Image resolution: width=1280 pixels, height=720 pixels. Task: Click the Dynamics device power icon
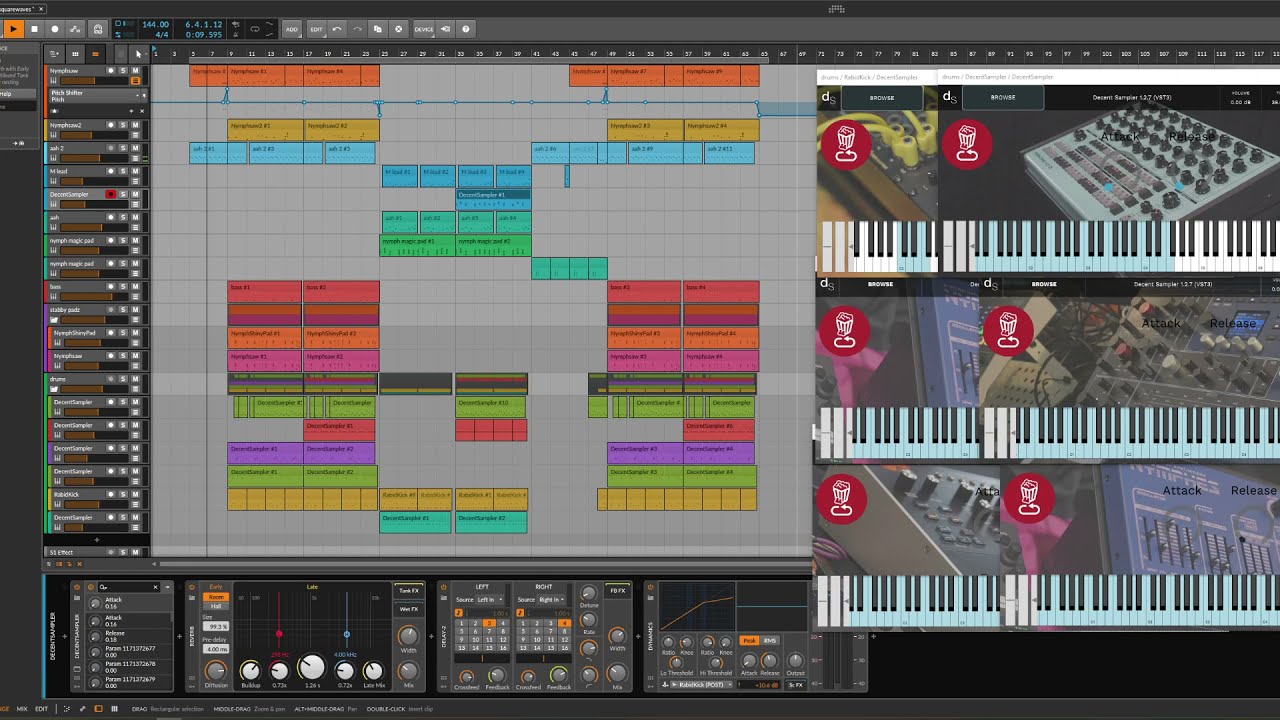point(652,587)
